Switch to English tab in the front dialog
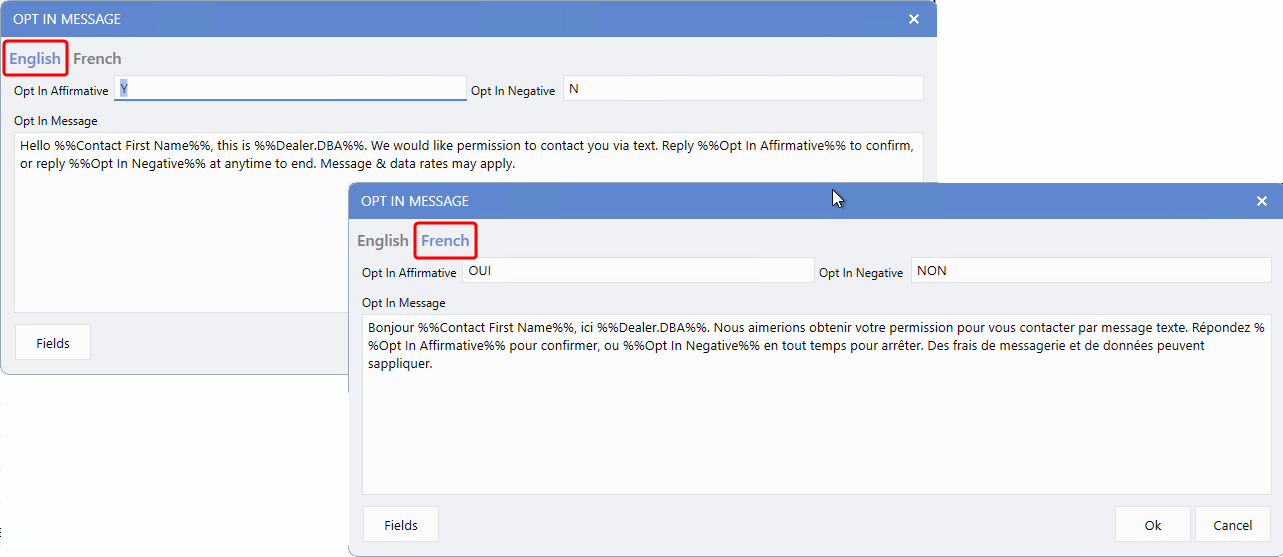 pos(382,241)
